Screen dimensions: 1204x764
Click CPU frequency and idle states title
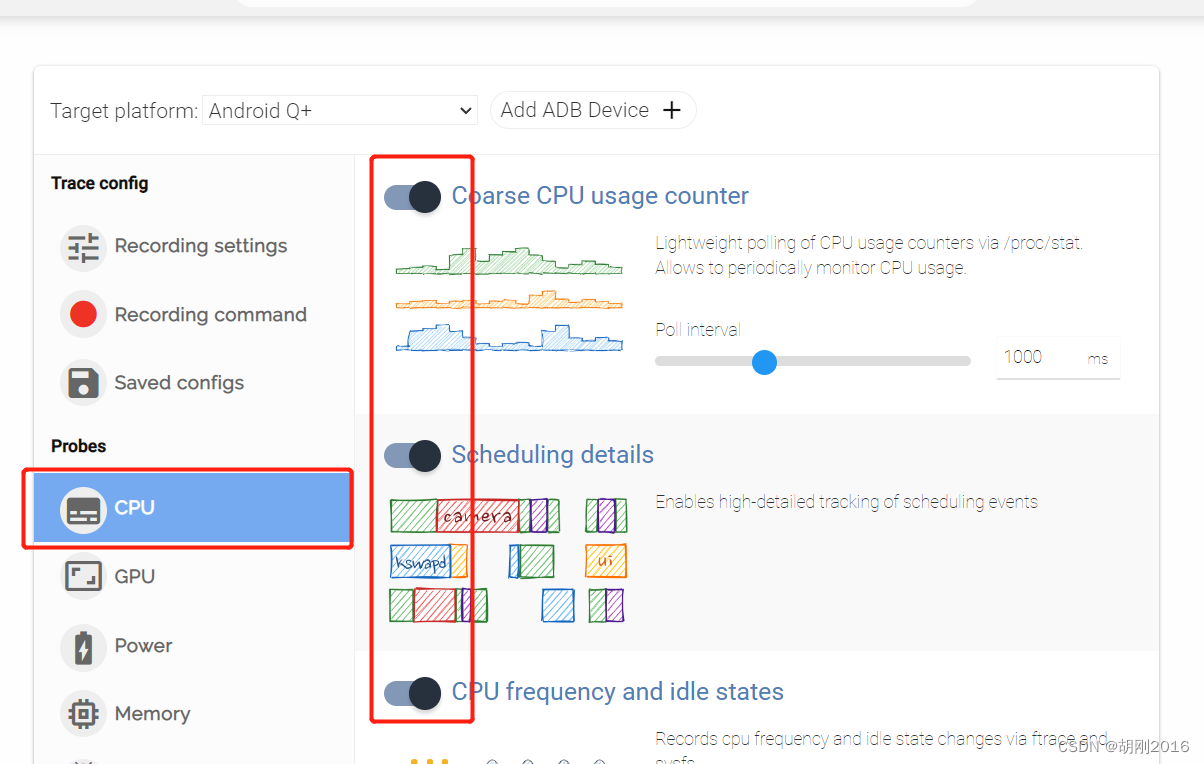pyautogui.click(x=617, y=692)
